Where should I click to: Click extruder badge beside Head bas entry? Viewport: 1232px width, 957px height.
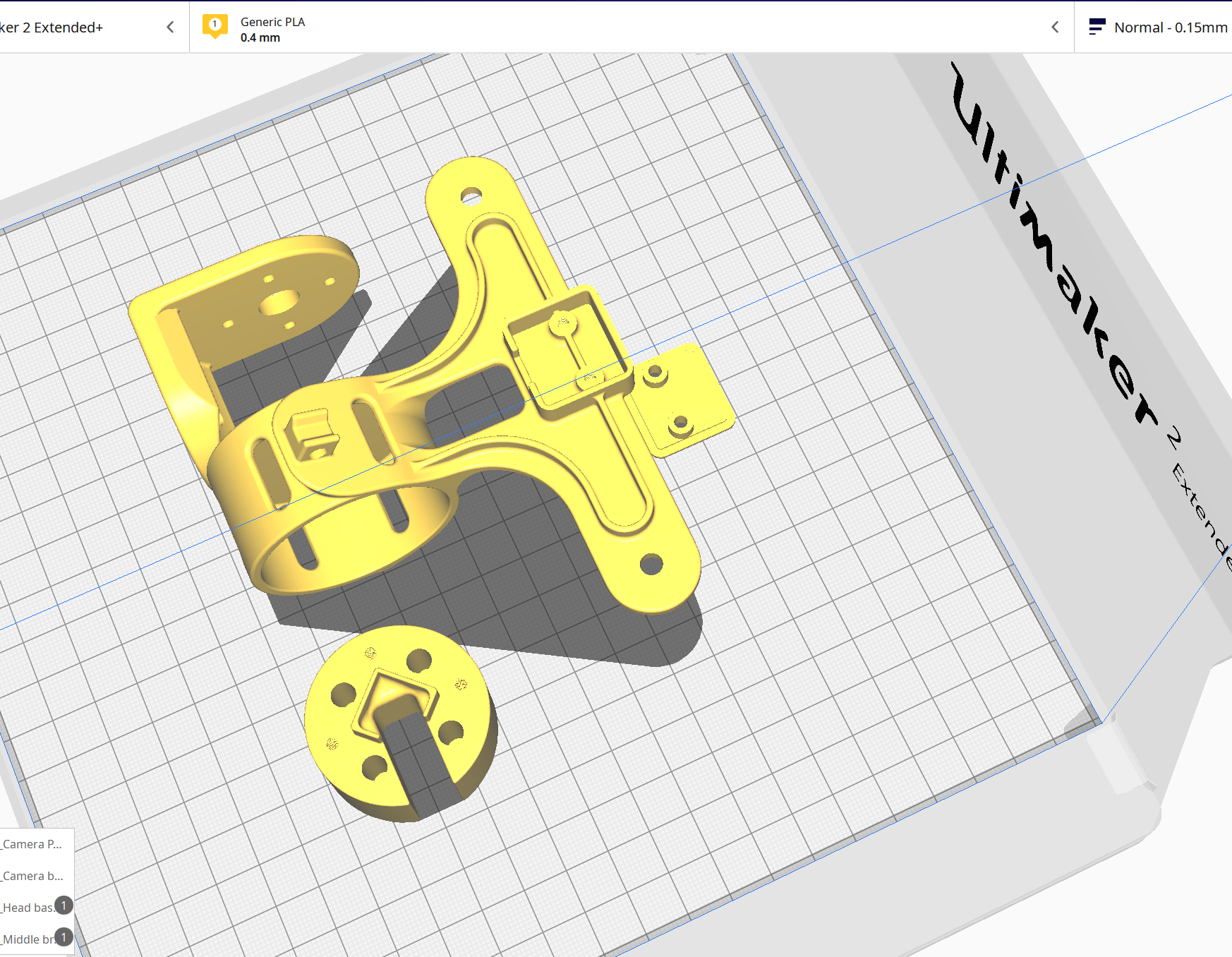click(64, 905)
